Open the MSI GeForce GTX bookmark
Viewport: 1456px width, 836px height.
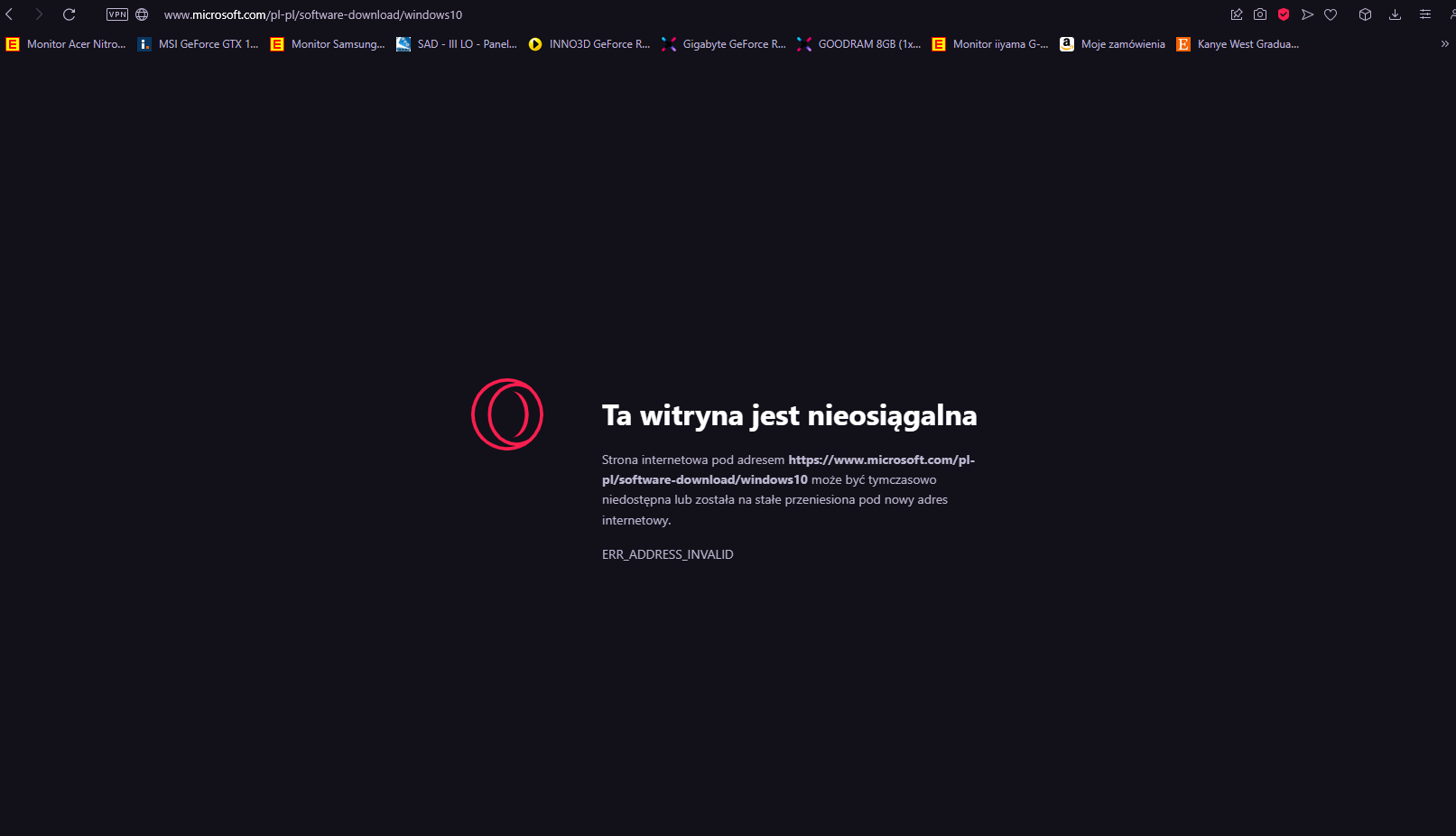click(x=198, y=43)
